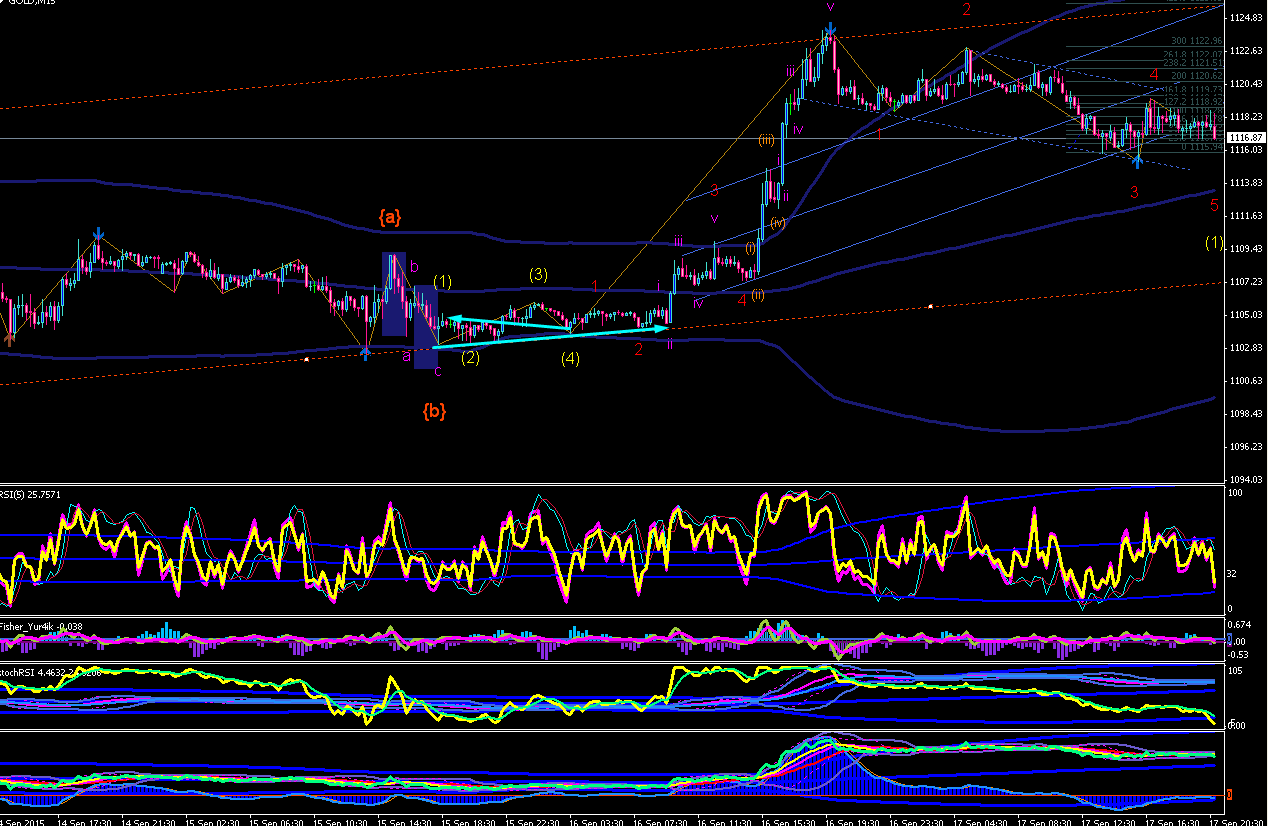
Task: Select the red wave 5 label
Action: coord(1214,205)
